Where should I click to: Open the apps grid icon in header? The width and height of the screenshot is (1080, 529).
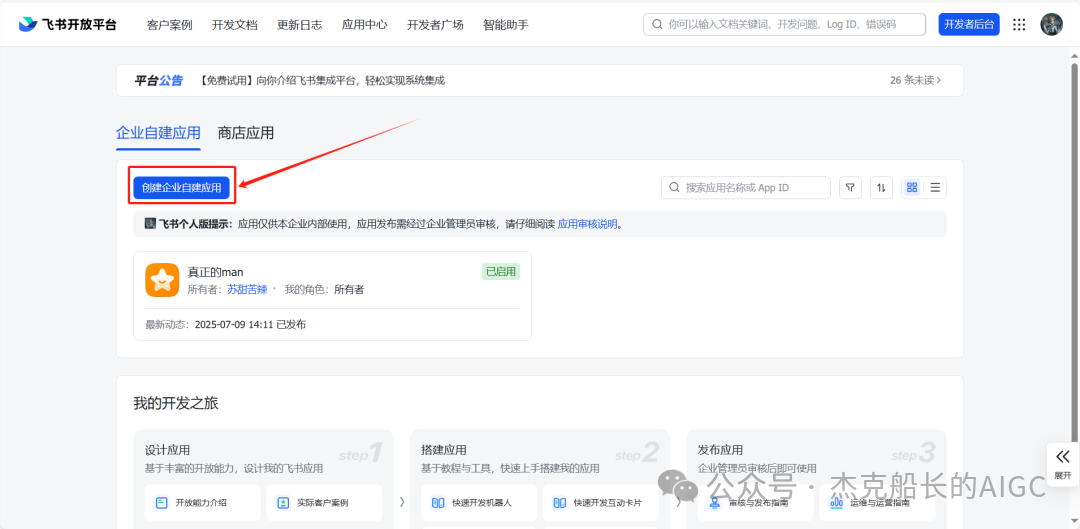pyautogui.click(x=1019, y=24)
